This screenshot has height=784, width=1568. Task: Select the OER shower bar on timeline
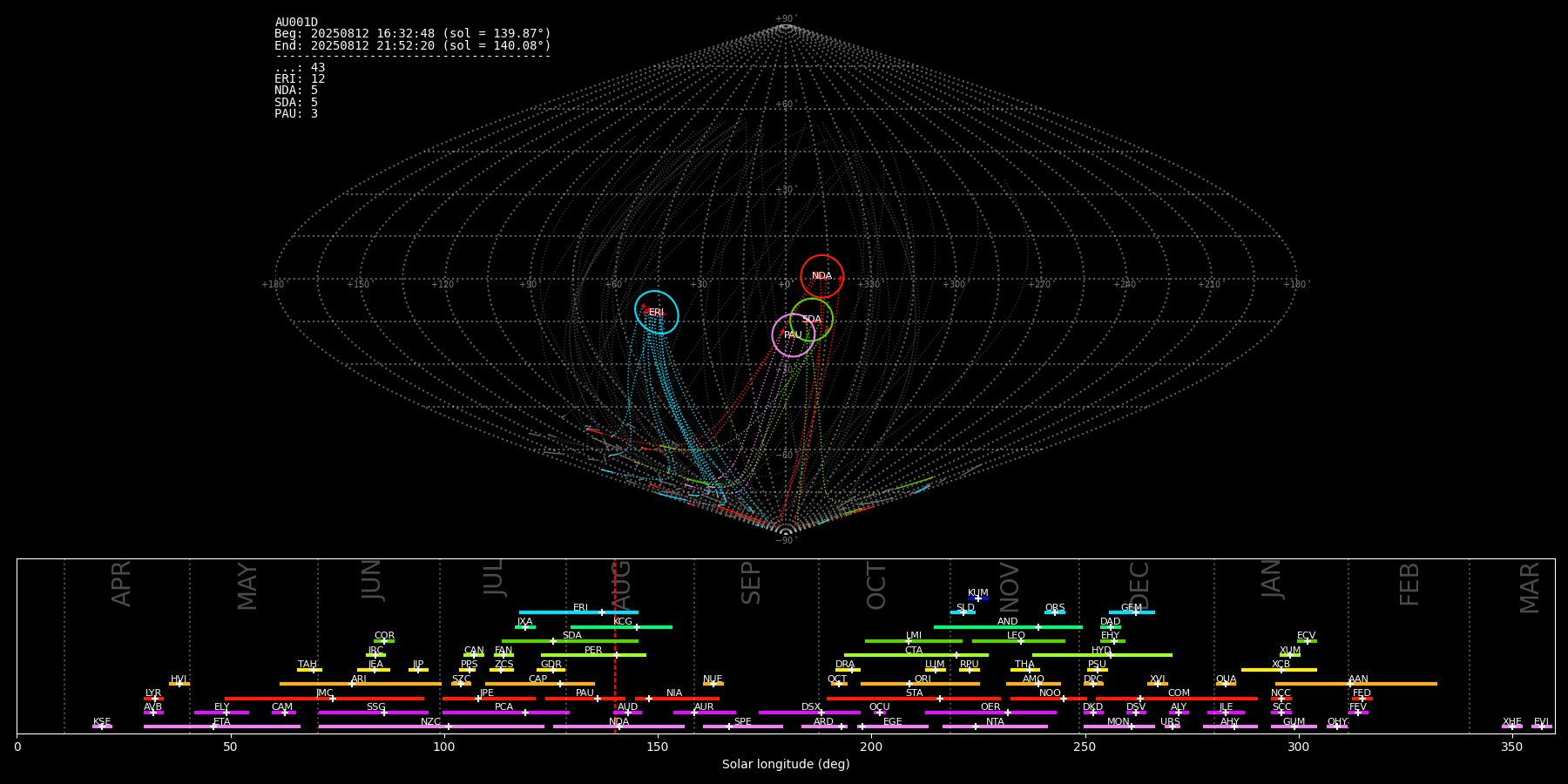pyautogui.click(x=990, y=713)
